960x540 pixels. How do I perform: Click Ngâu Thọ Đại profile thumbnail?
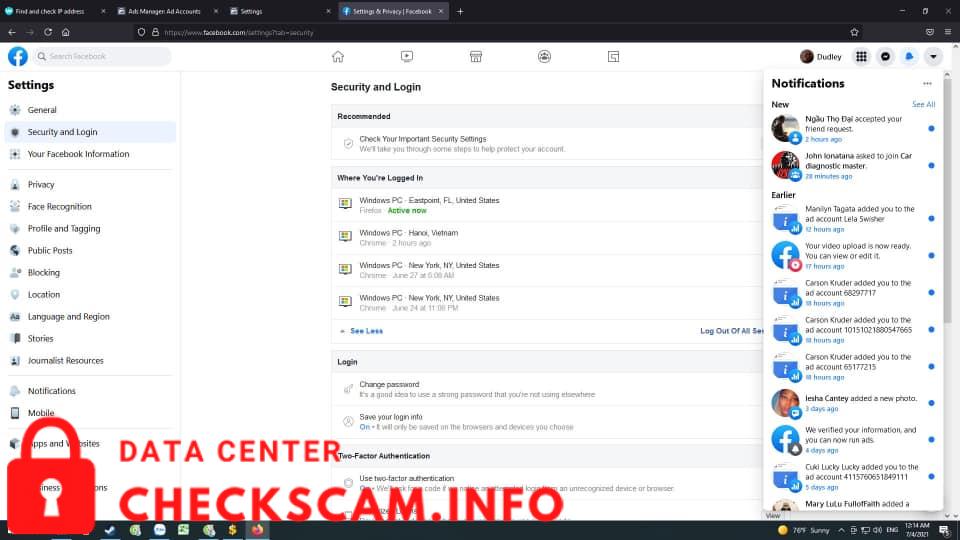click(786, 129)
